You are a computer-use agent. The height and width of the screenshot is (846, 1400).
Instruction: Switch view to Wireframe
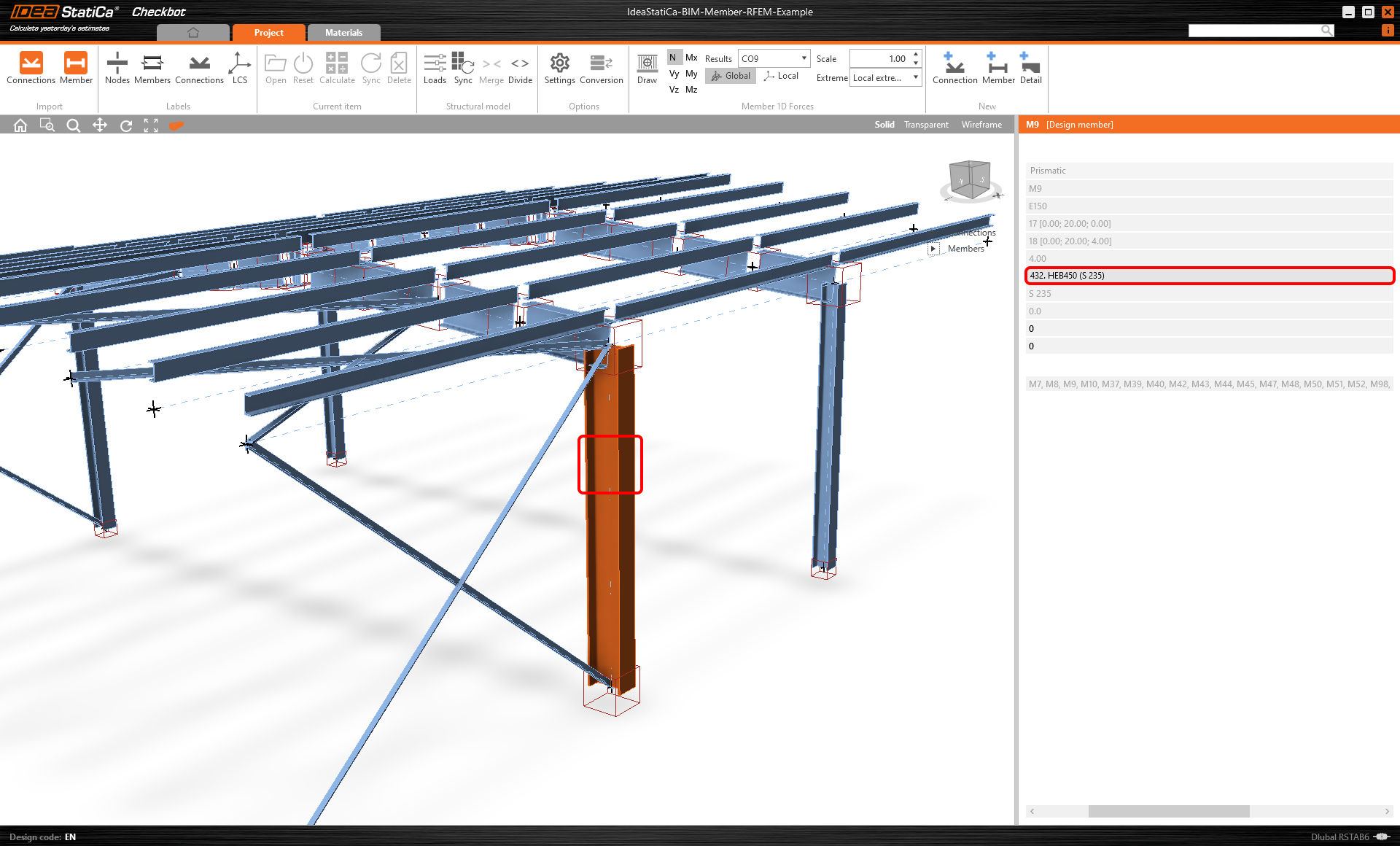click(981, 125)
